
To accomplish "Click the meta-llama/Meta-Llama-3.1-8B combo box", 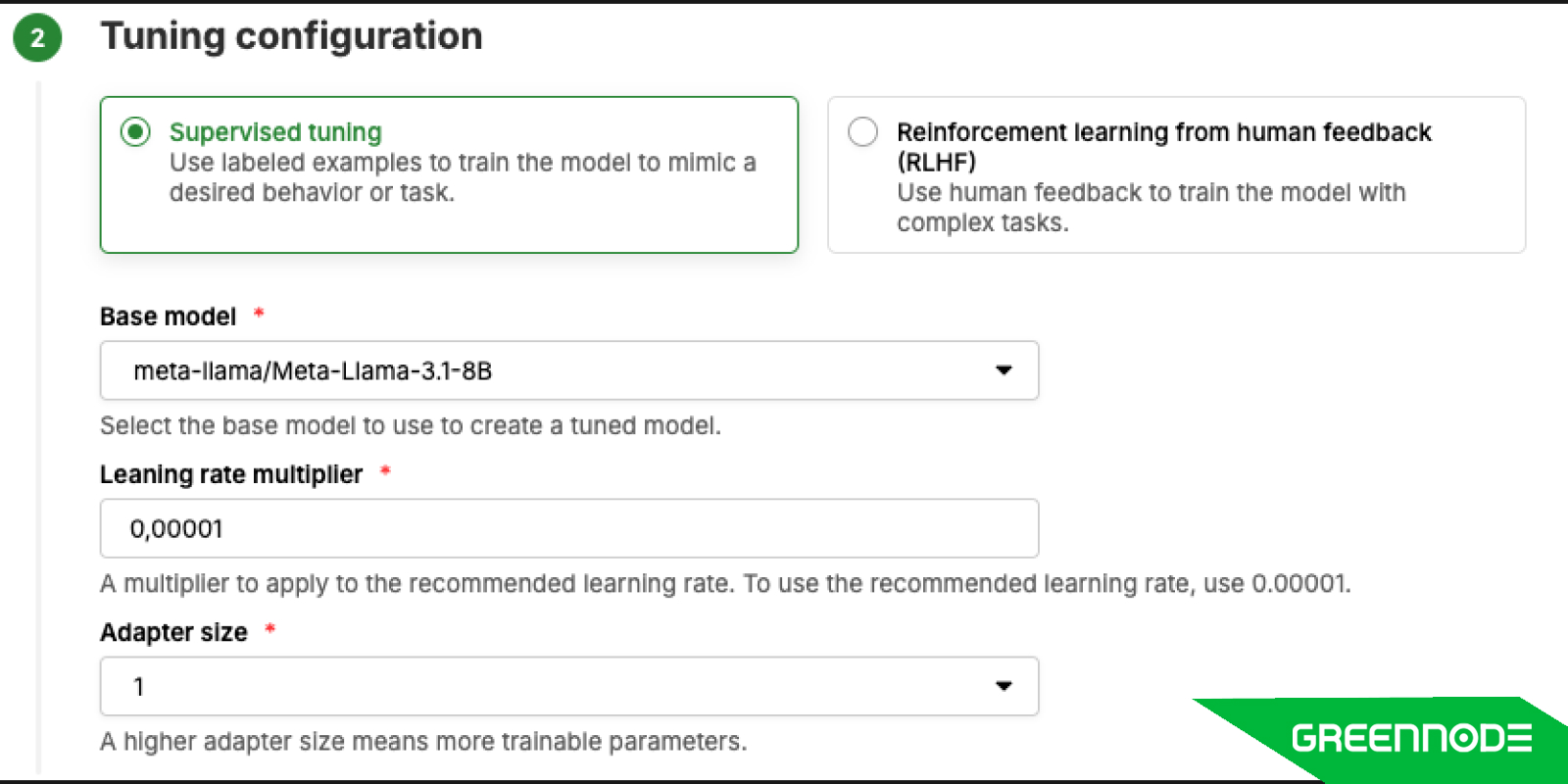I will (569, 370).
